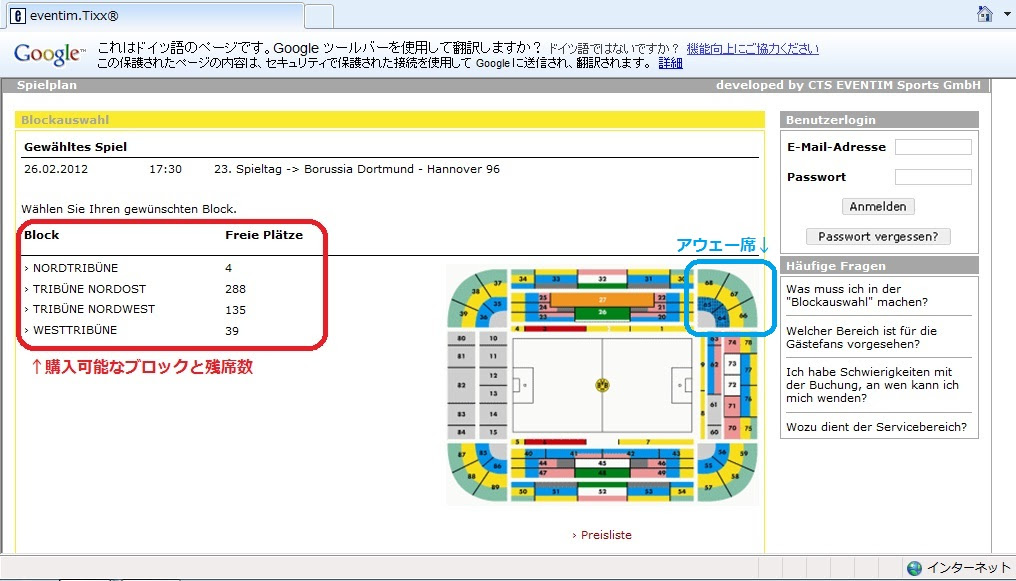Click blue block 35 on stadium map

click(x=497, y=304)
